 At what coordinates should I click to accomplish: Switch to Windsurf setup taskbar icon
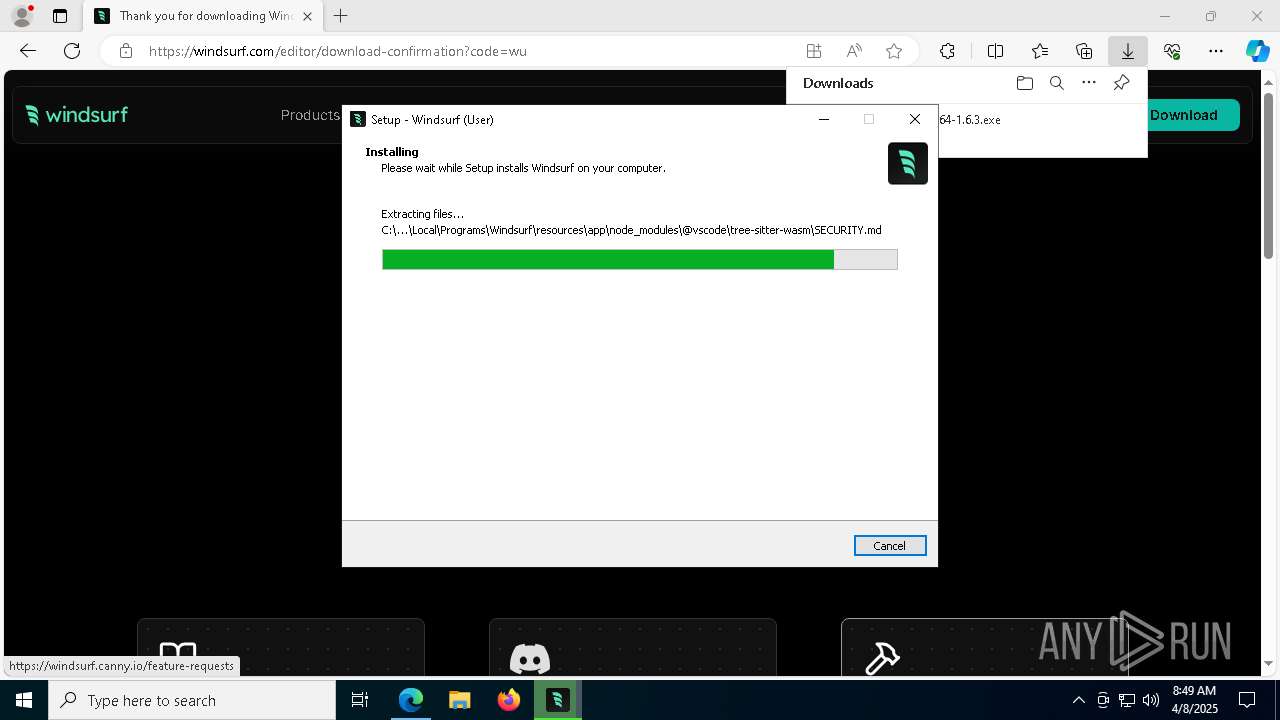tap(557, 700)
